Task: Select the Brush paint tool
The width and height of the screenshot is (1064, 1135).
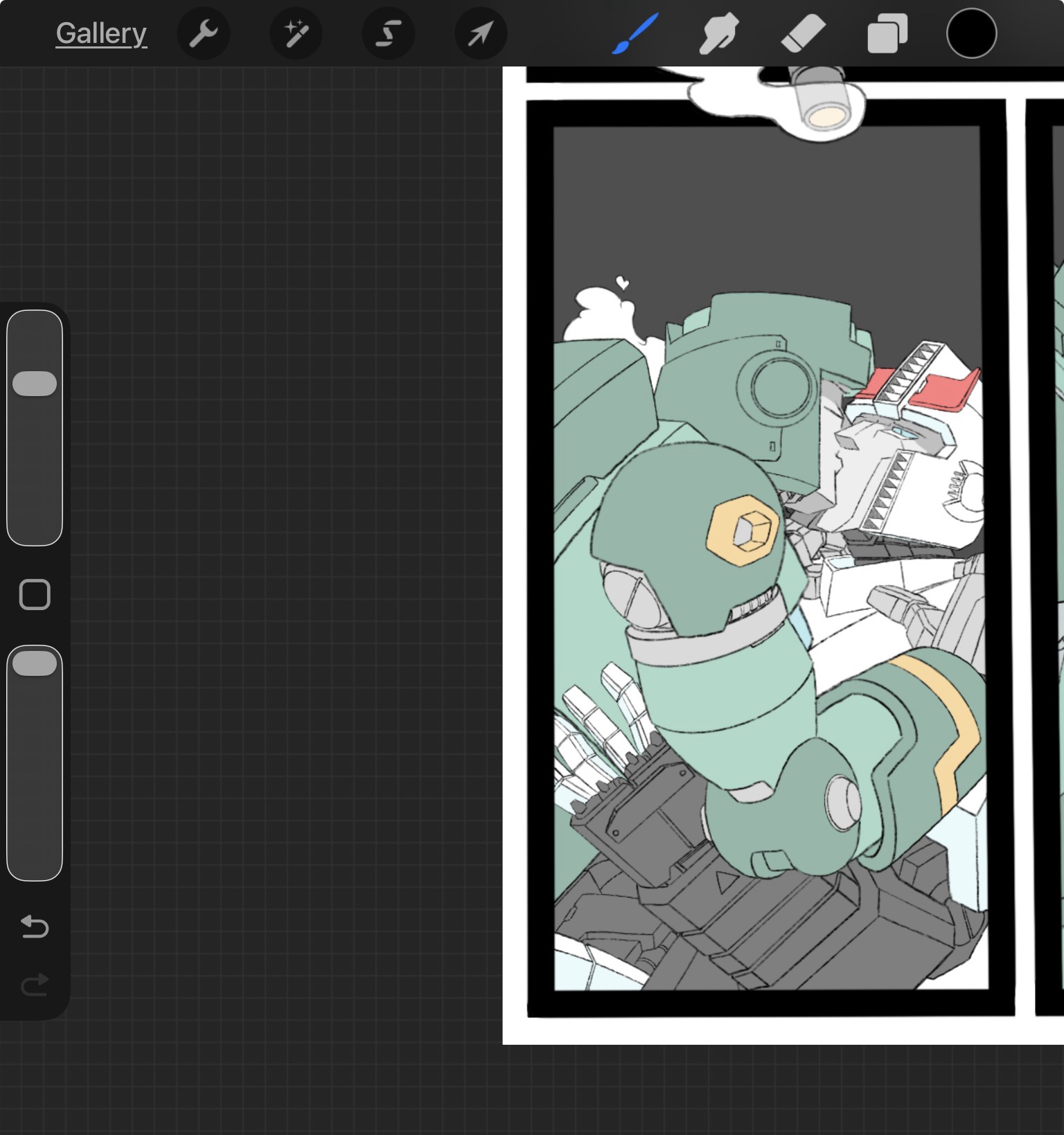Action: pos(635,33)
